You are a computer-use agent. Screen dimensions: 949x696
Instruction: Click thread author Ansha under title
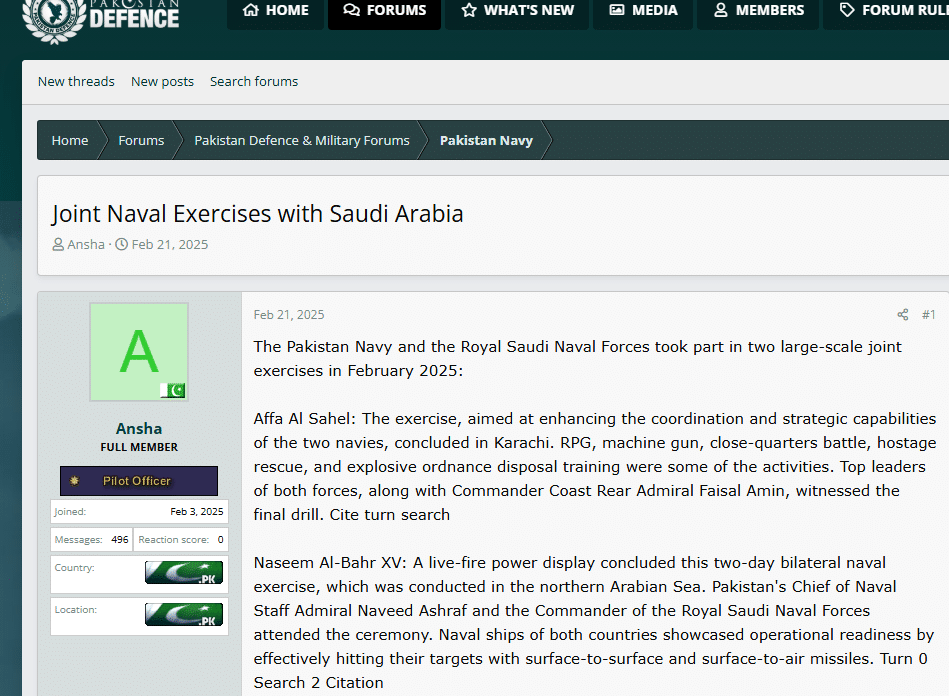tap(86, 245)
